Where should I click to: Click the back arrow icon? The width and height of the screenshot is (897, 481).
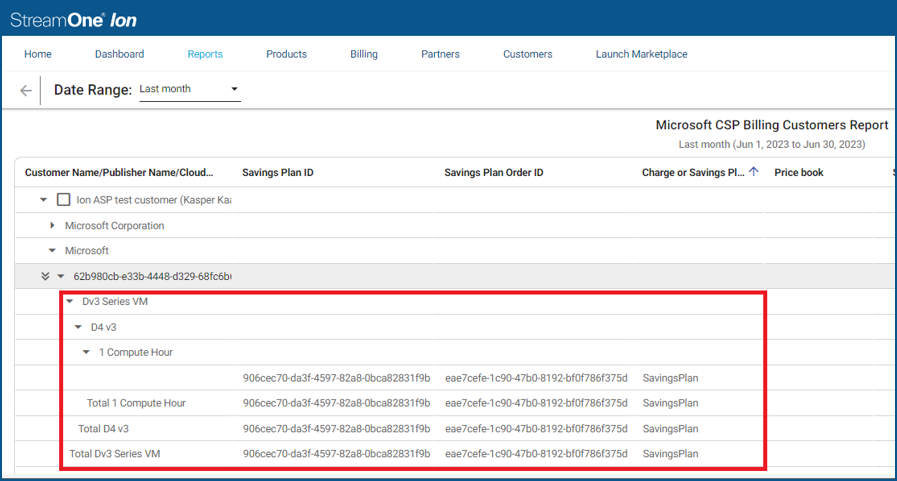click(26, 90)
